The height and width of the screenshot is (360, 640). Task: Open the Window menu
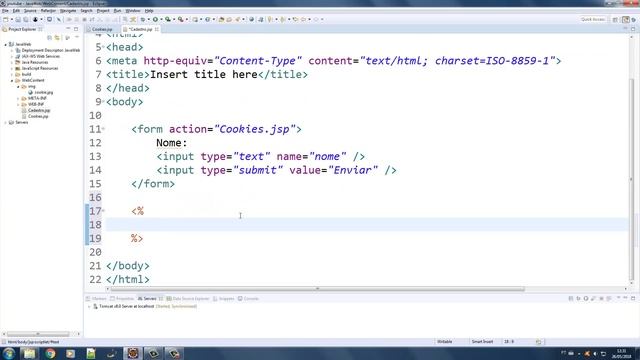pyautogui.click(x=133, y=11)
